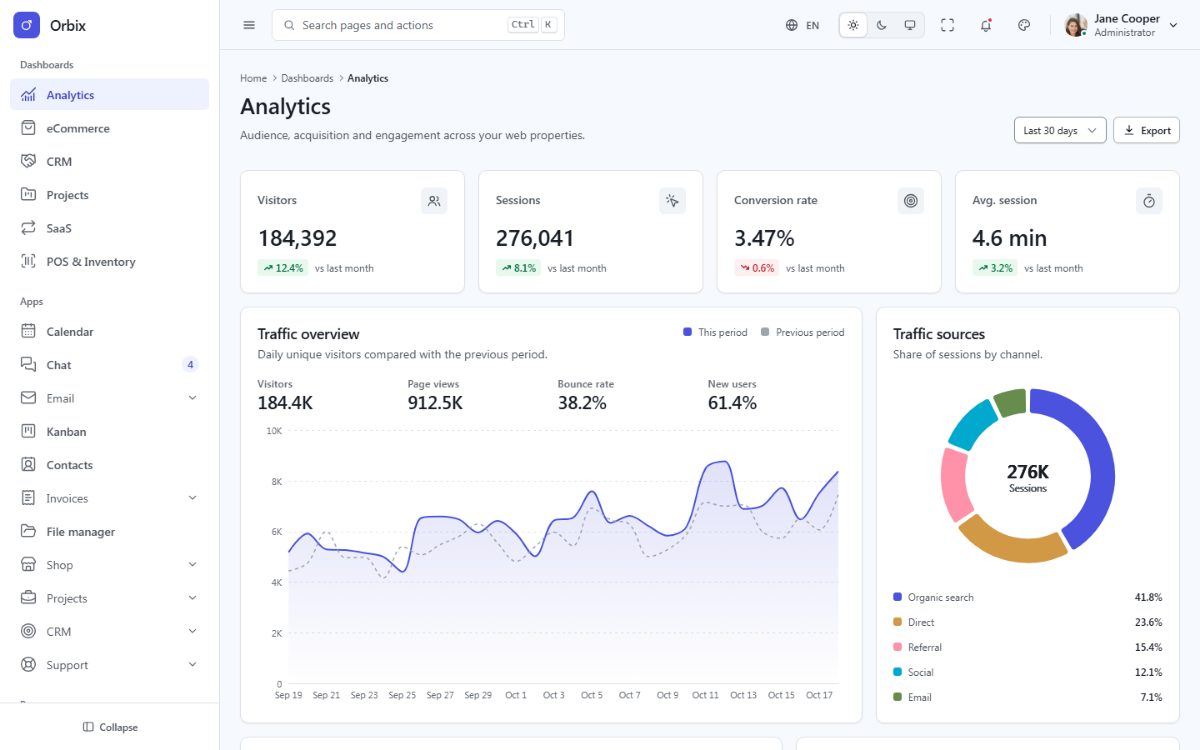Open the SaaS dashboard
The width and height of the screenshot is (1200, 750).
point(110,228)
